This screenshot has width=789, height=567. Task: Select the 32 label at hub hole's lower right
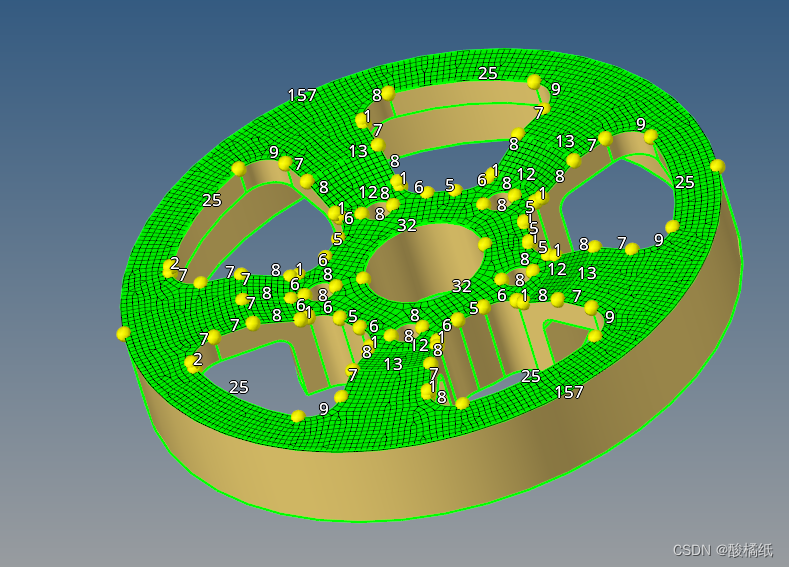[x=461, y=286]
